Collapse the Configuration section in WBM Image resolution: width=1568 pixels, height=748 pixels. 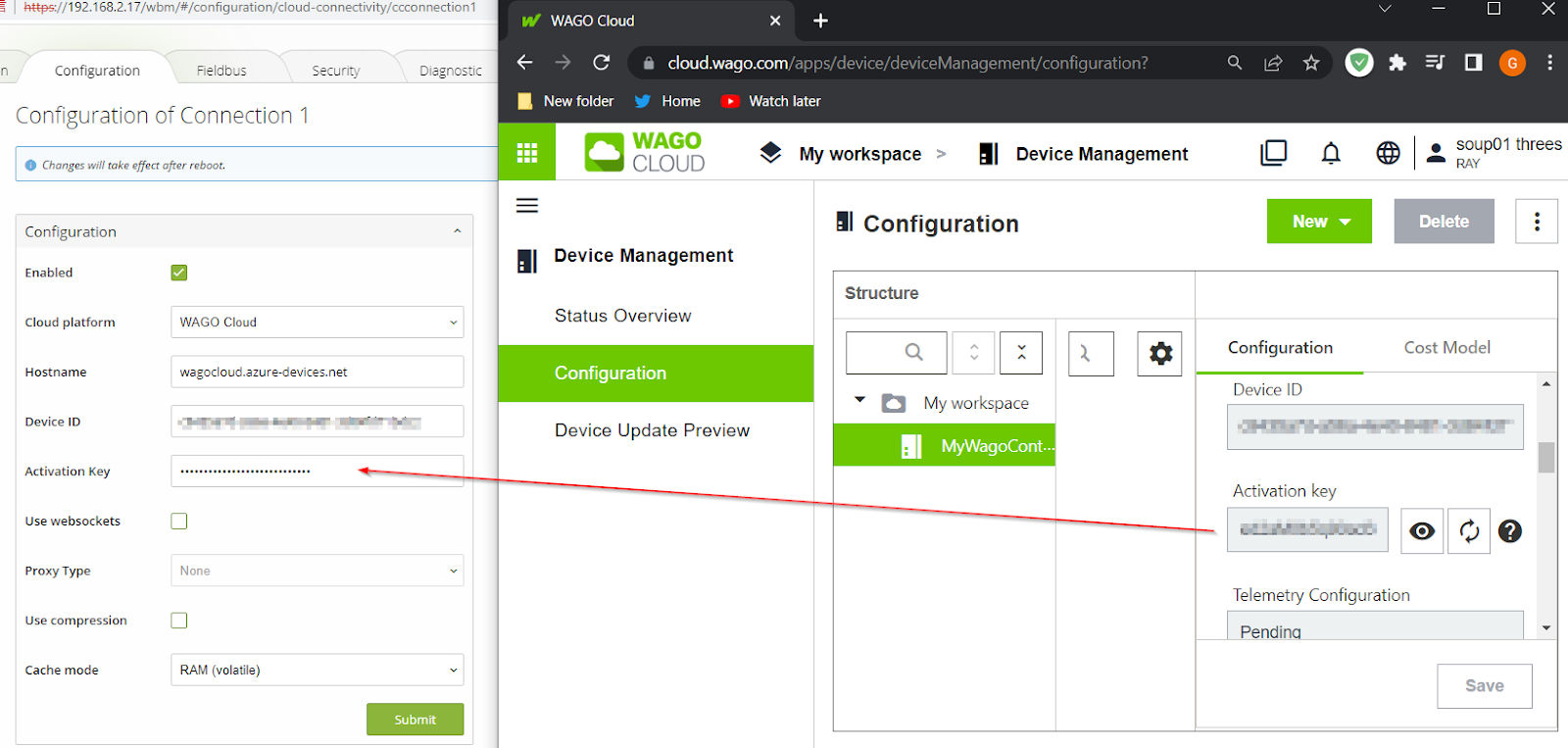pyautogui.click(x=457, y=231)
